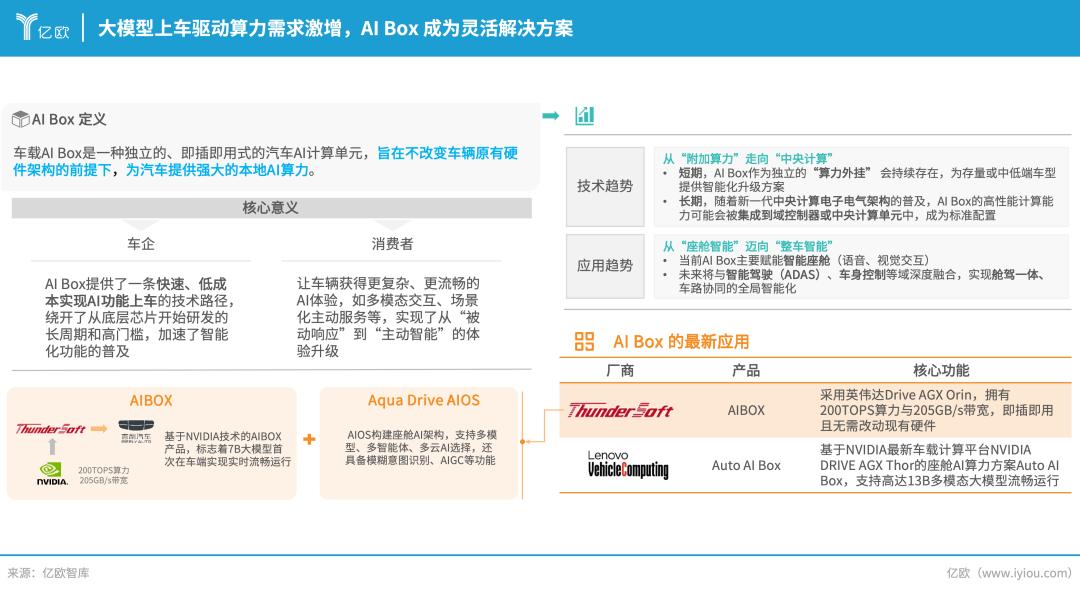This screenshot has height=593, width=1080.
Task: Click the 核心功能 table column header
Action: [940, 370]
